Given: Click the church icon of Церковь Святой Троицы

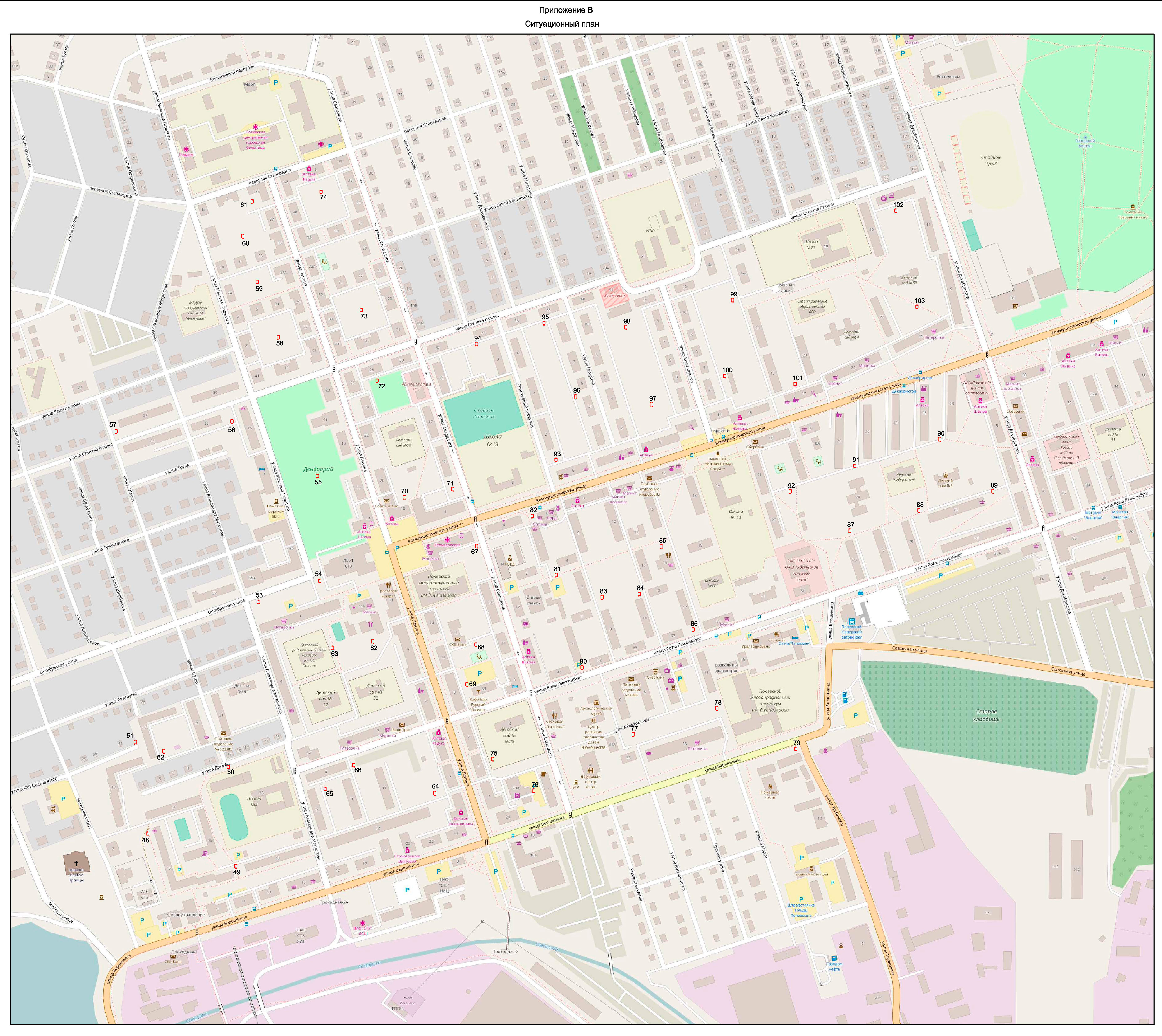Looking at the screenshot, I should click(76, 864).
